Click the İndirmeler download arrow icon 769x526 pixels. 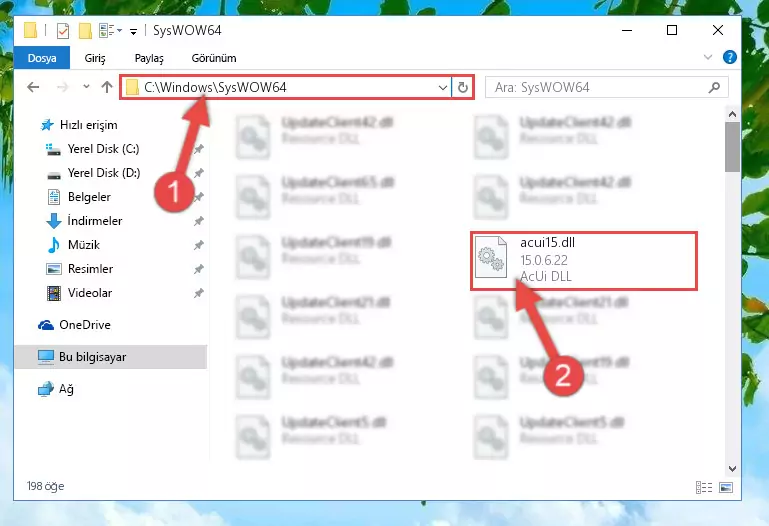coord(53,221)
